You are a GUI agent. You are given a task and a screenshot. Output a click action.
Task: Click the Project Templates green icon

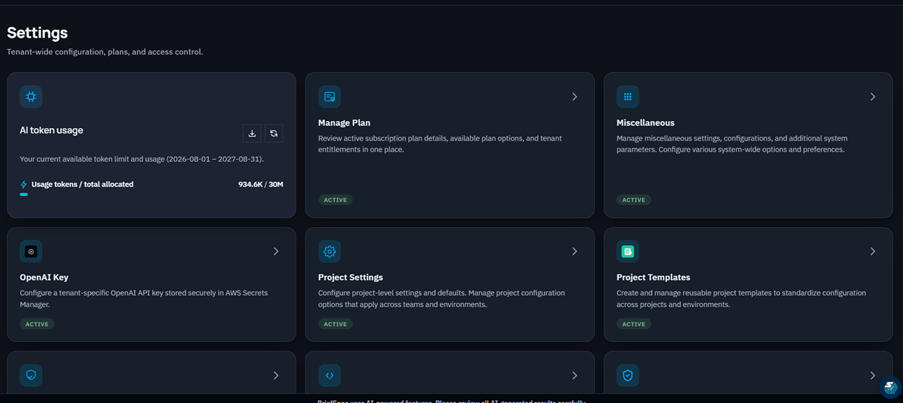click(x=628, y=252)
